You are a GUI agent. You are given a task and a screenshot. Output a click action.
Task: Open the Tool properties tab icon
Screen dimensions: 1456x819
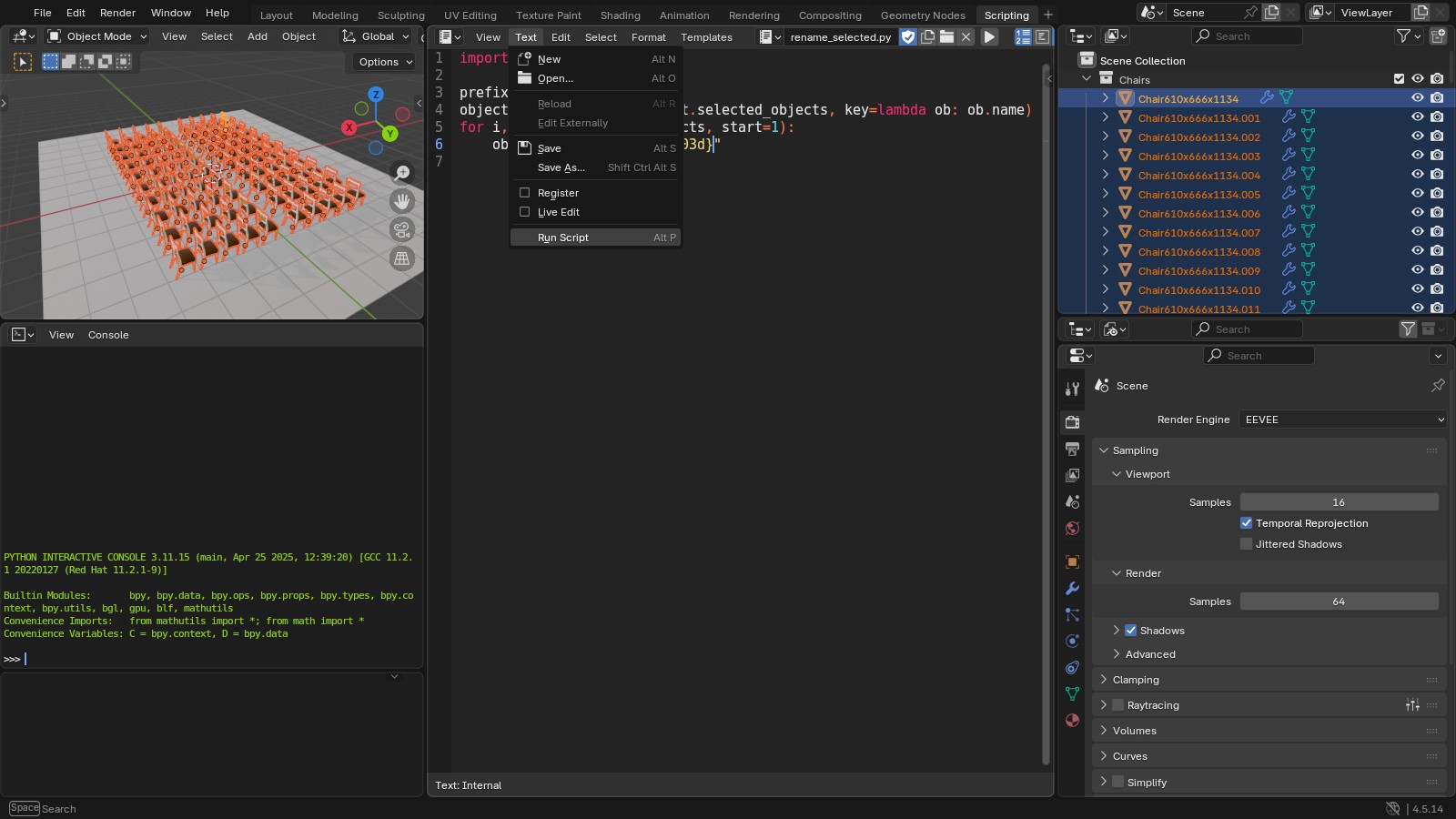[x=1072, y=389]
